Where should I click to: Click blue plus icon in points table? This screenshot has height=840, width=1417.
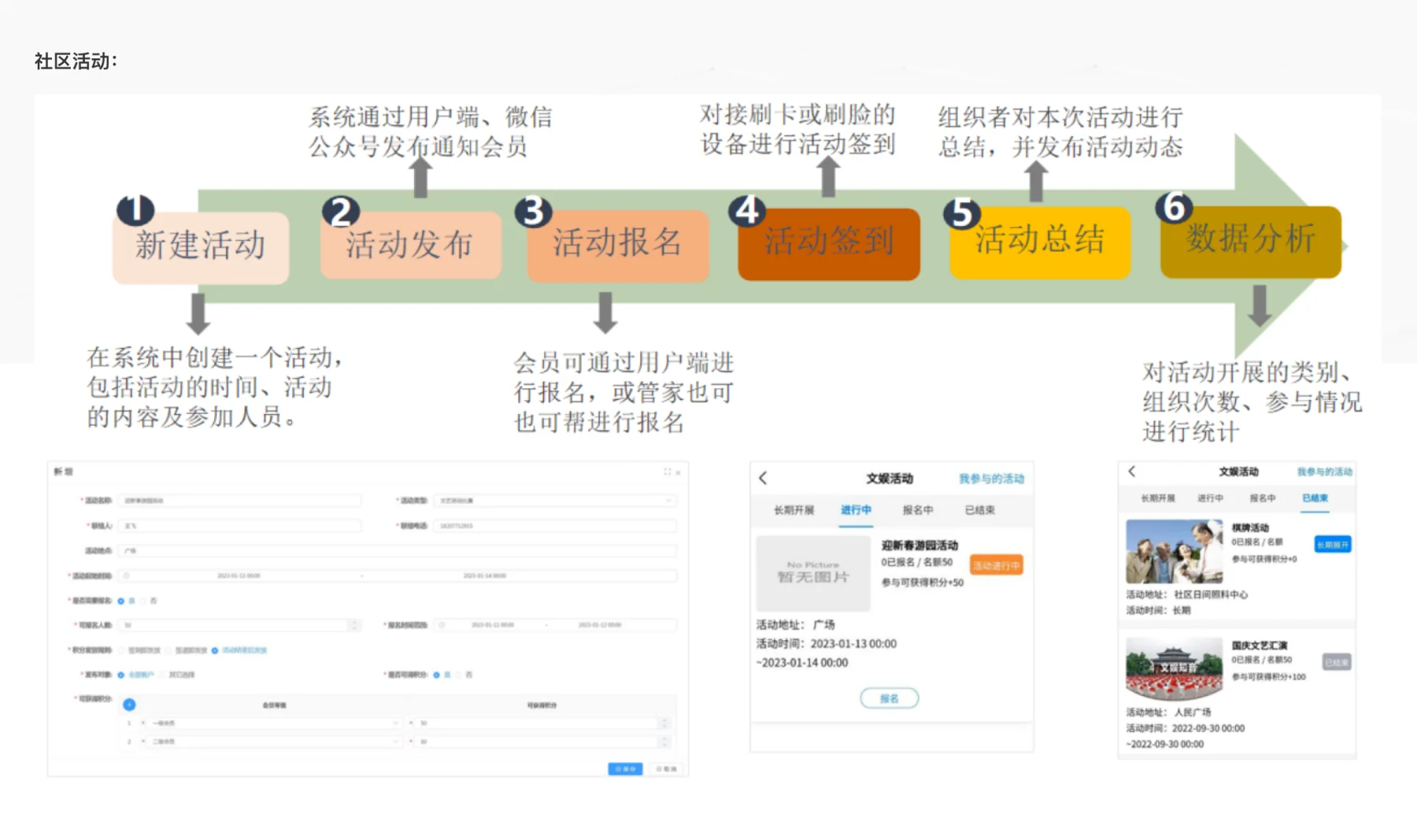(x=129, y=704)
